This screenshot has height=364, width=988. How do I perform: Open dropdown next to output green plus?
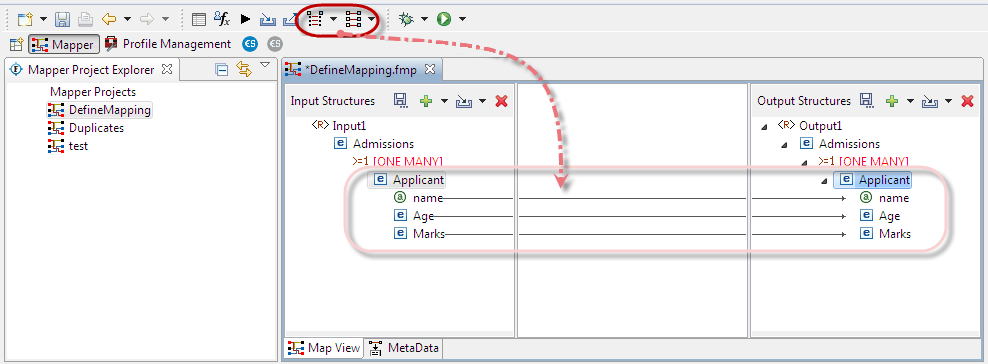910,101
